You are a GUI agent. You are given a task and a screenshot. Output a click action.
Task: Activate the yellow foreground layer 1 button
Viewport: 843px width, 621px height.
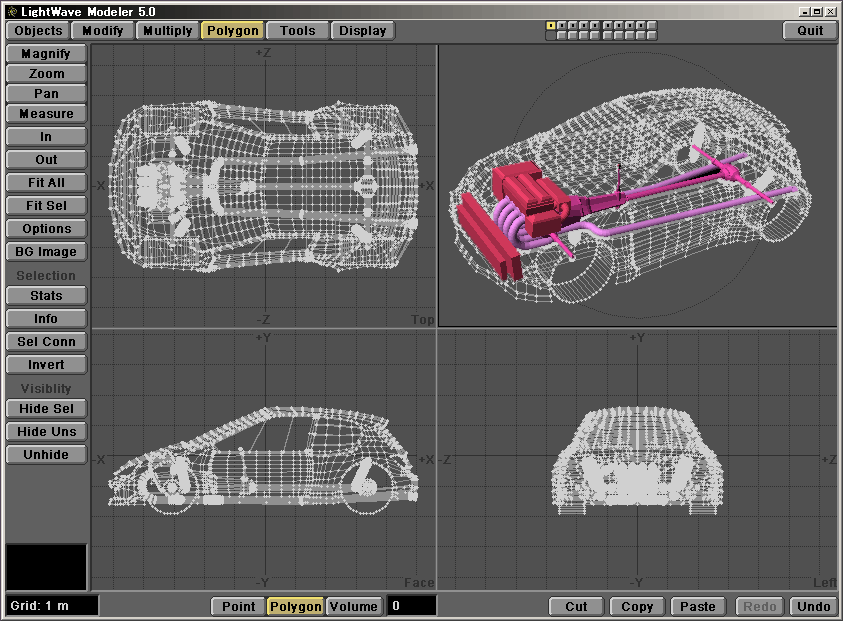(551, 25)
